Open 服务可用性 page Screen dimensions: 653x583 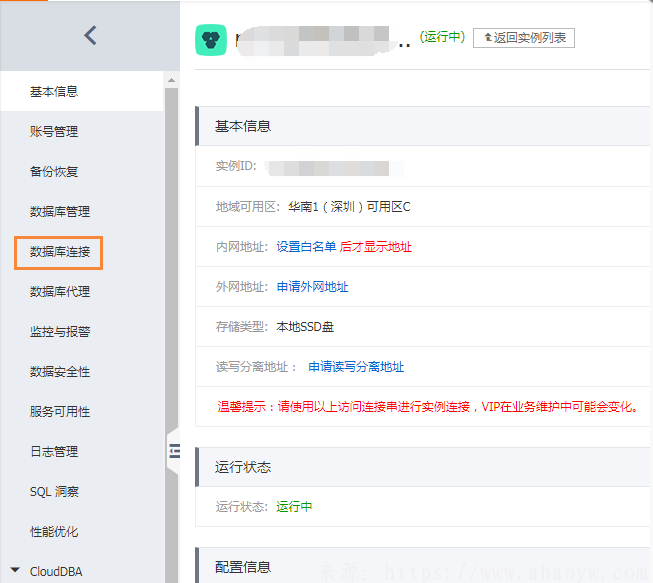pos(60,412)
